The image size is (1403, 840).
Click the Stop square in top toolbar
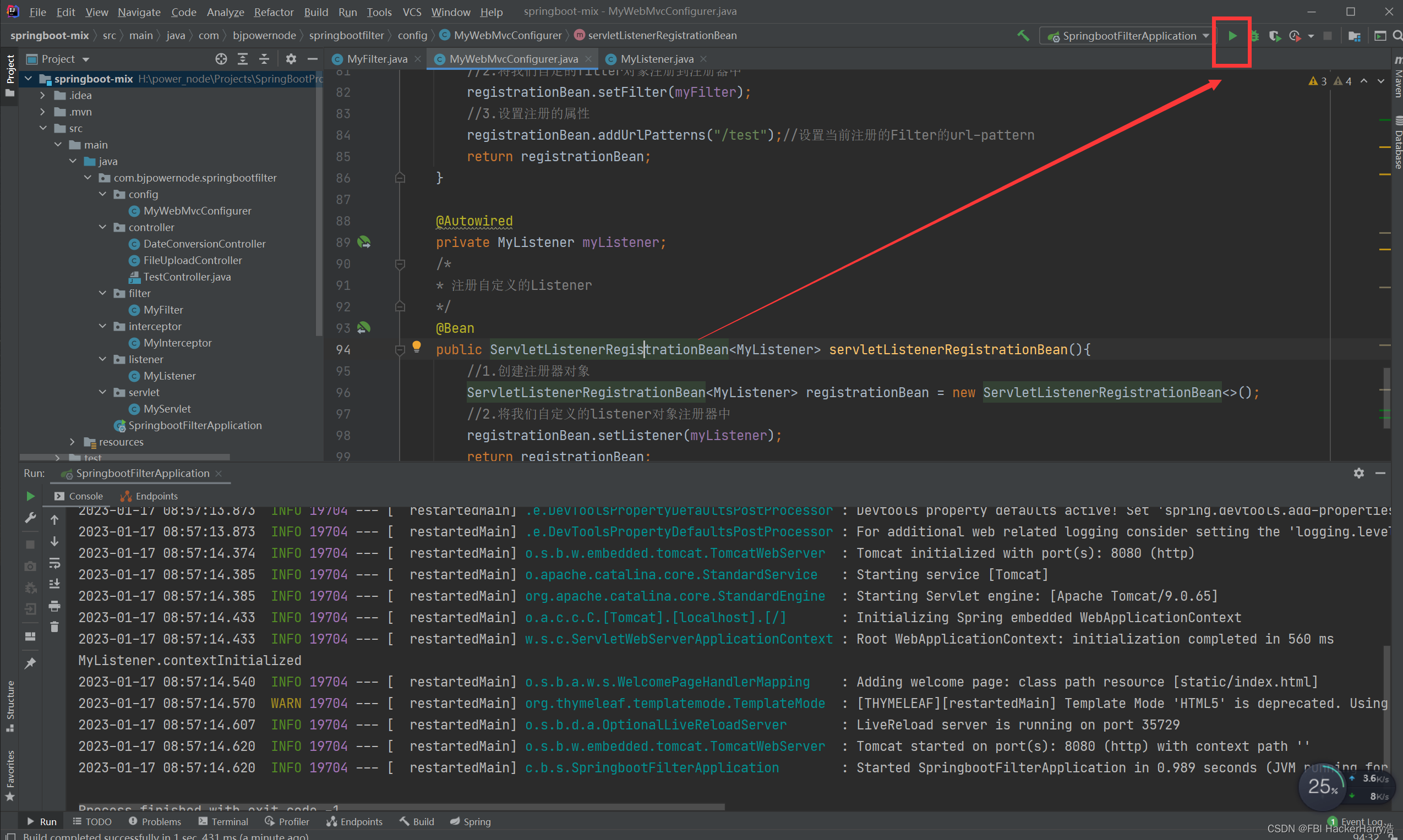[1328, 36]
